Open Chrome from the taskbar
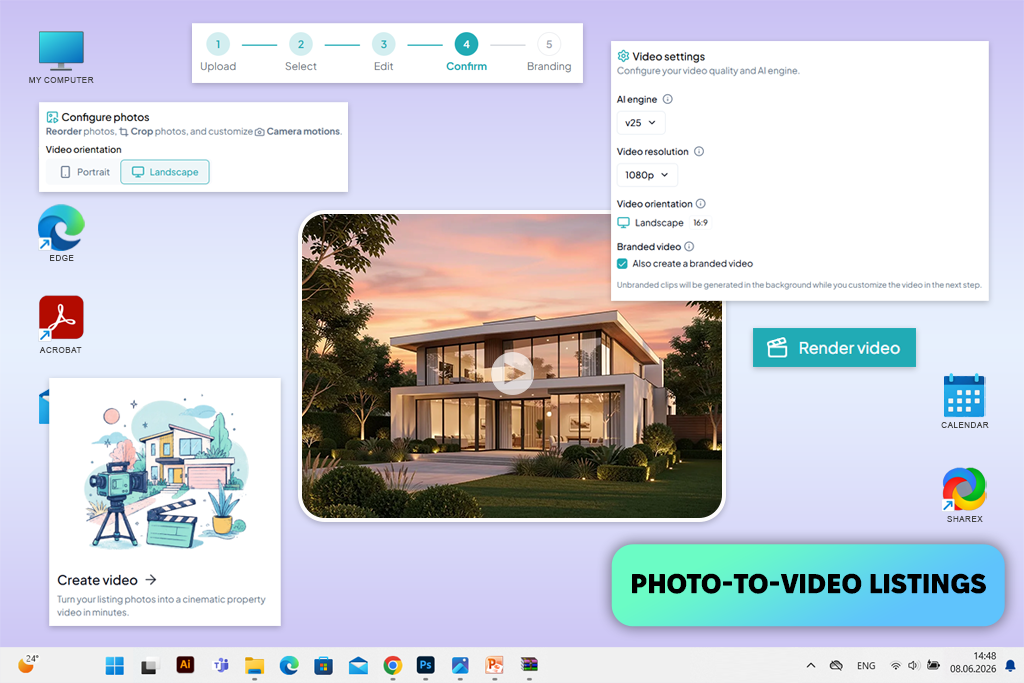The width and height of the screenshot is (1024, 683). 392,665
